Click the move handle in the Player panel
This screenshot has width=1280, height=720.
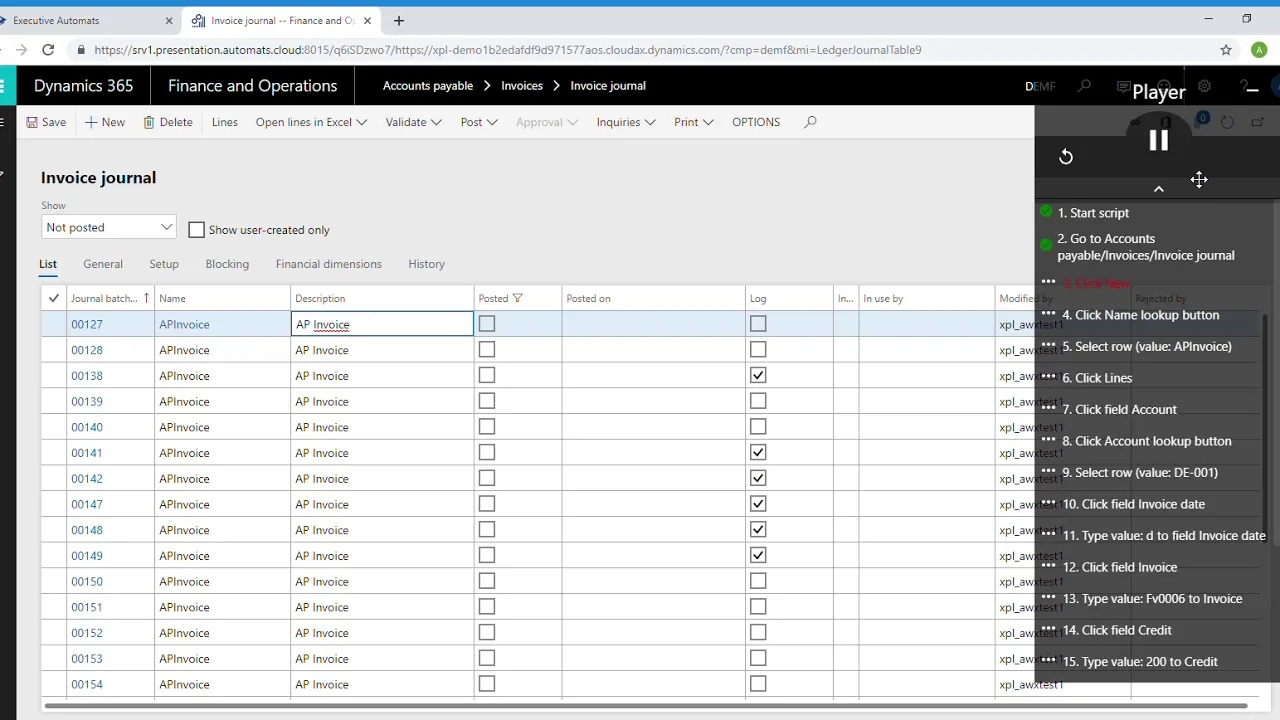point(1199,179)
